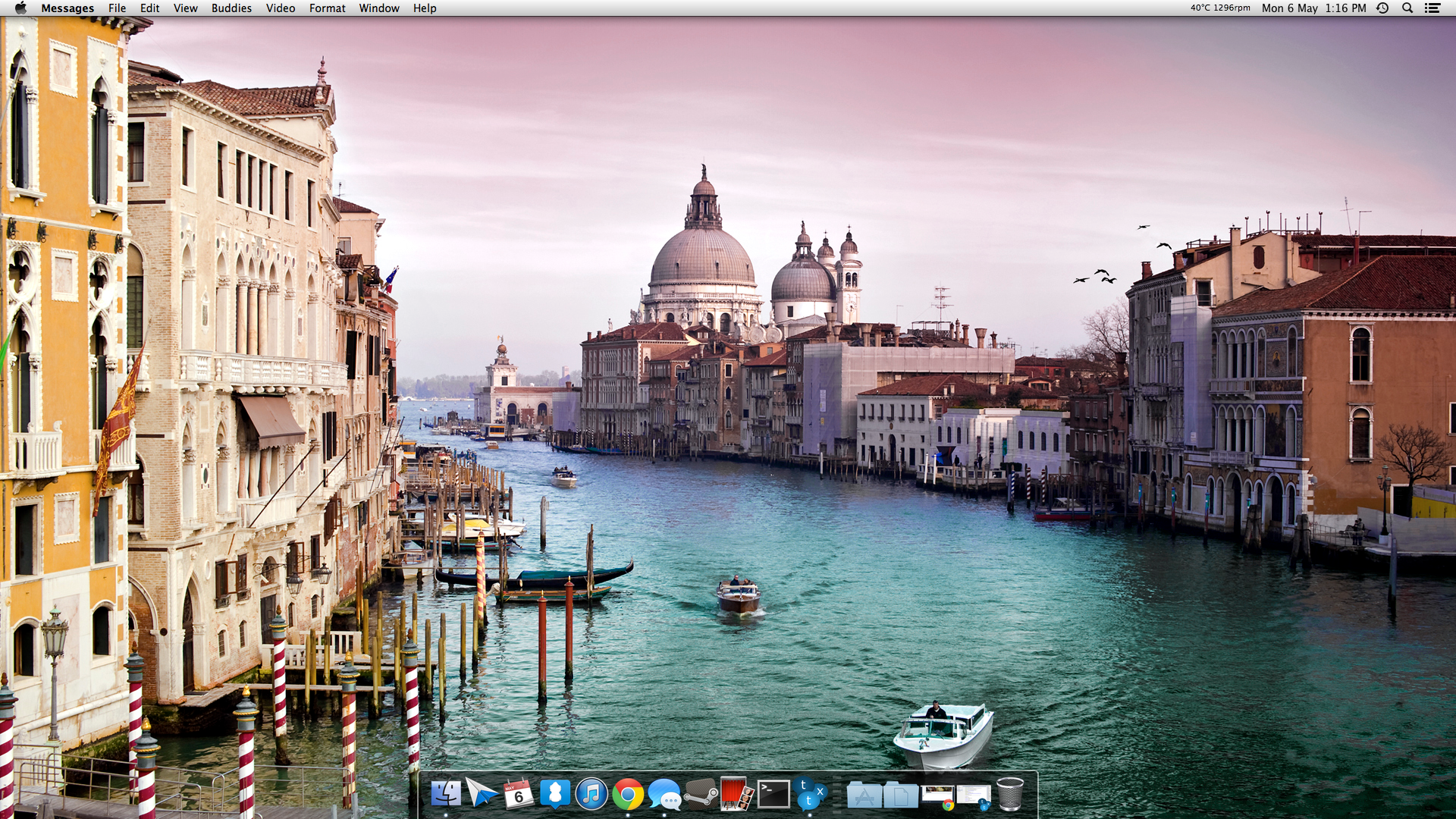Click the Time Machine menu bar icon
Viewport: 1456px width, 819px height.
(x=1382, y=8)
